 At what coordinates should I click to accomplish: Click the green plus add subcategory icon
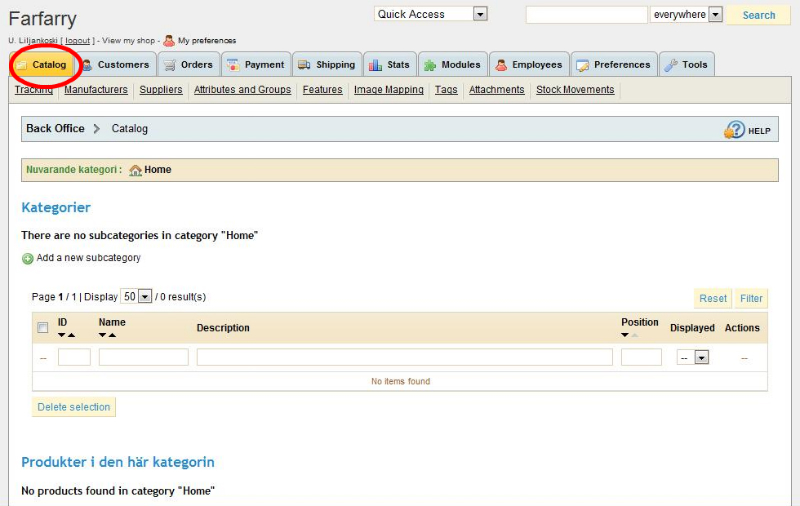28,259
